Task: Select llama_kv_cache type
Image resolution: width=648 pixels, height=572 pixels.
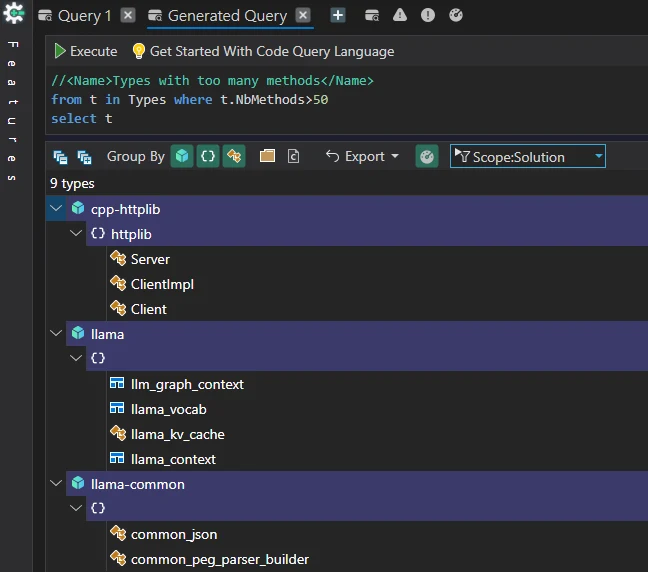Action: pos(178,434)
